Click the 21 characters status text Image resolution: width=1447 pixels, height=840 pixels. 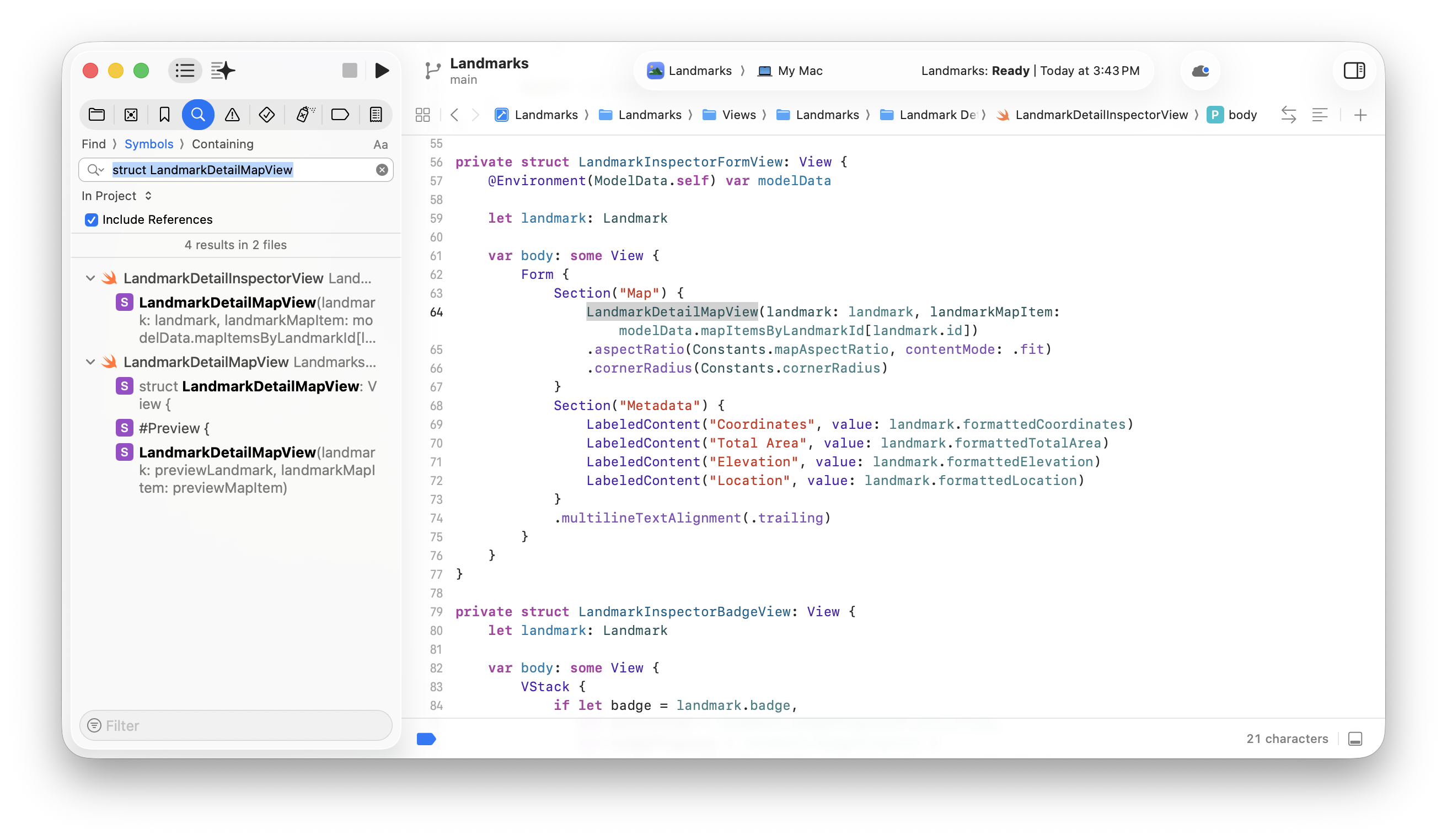pos(1287,739)
